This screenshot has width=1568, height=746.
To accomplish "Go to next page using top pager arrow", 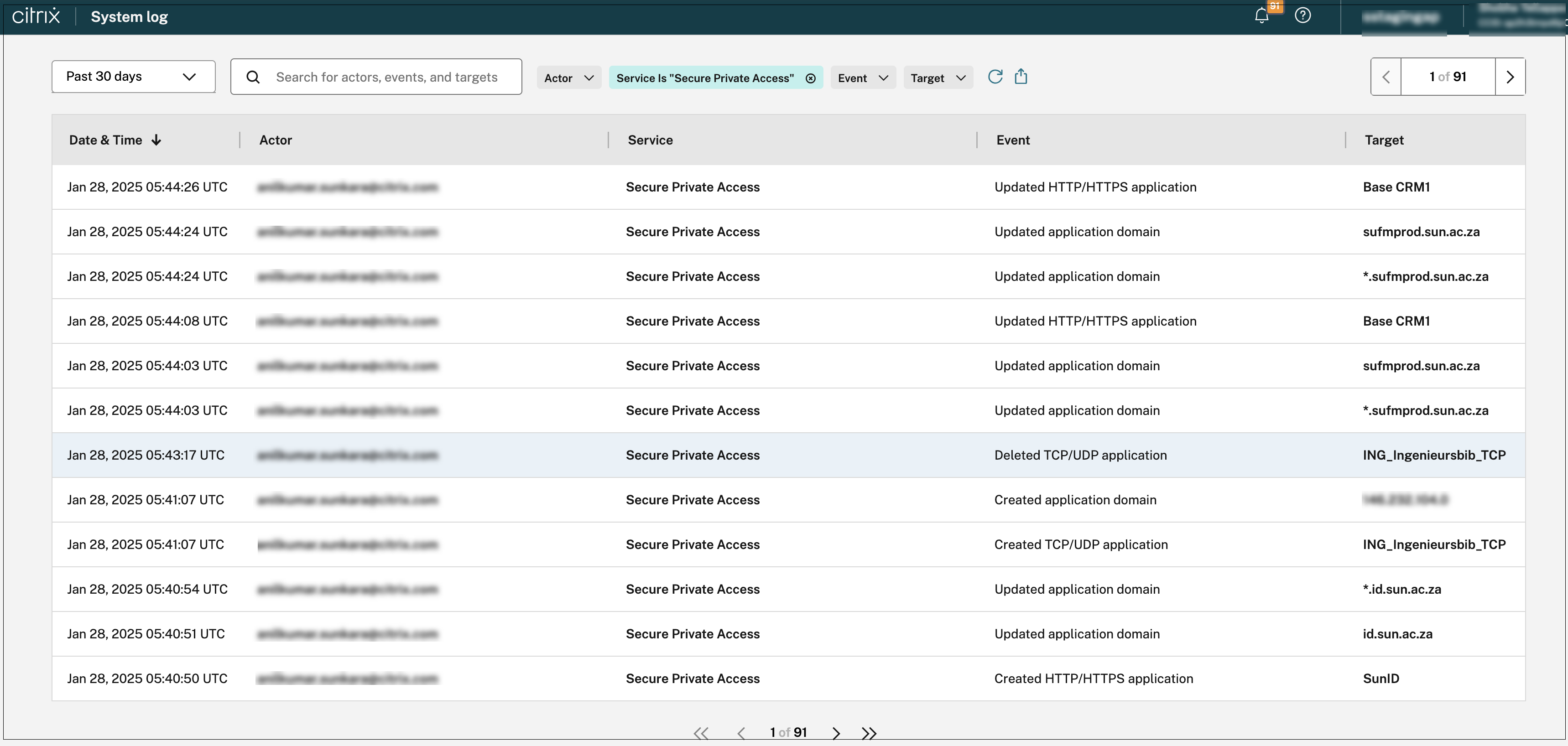I will (1510, 77).
